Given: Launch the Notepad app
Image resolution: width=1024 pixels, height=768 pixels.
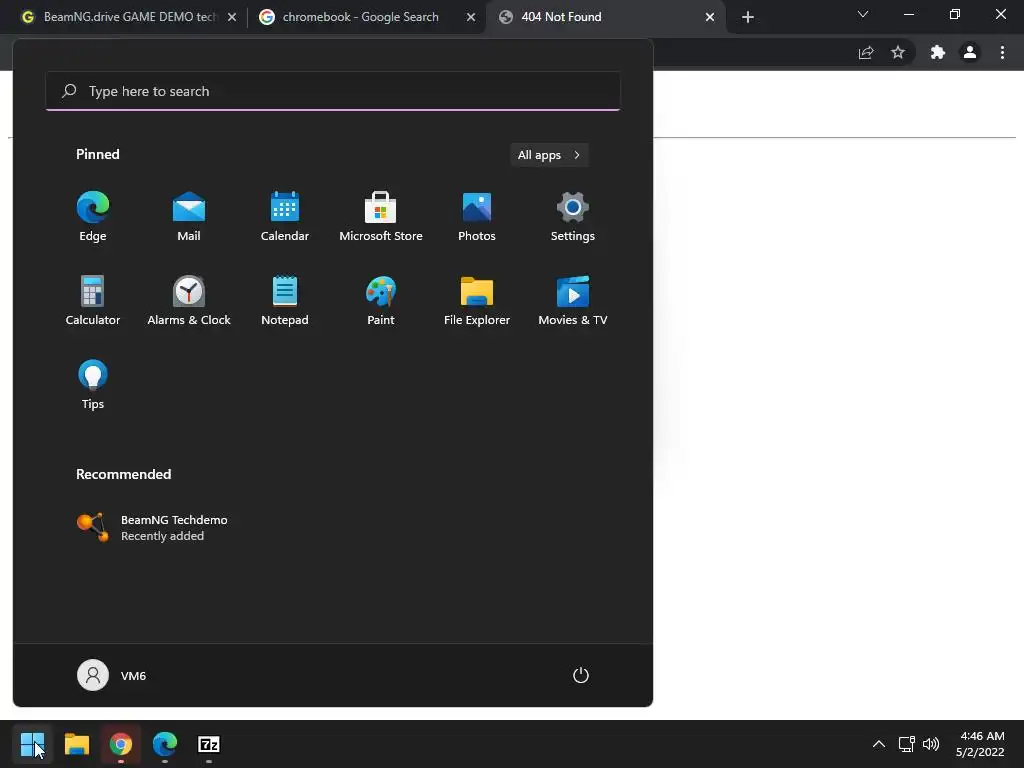Looking at the screenshot, I should point(285,301).
